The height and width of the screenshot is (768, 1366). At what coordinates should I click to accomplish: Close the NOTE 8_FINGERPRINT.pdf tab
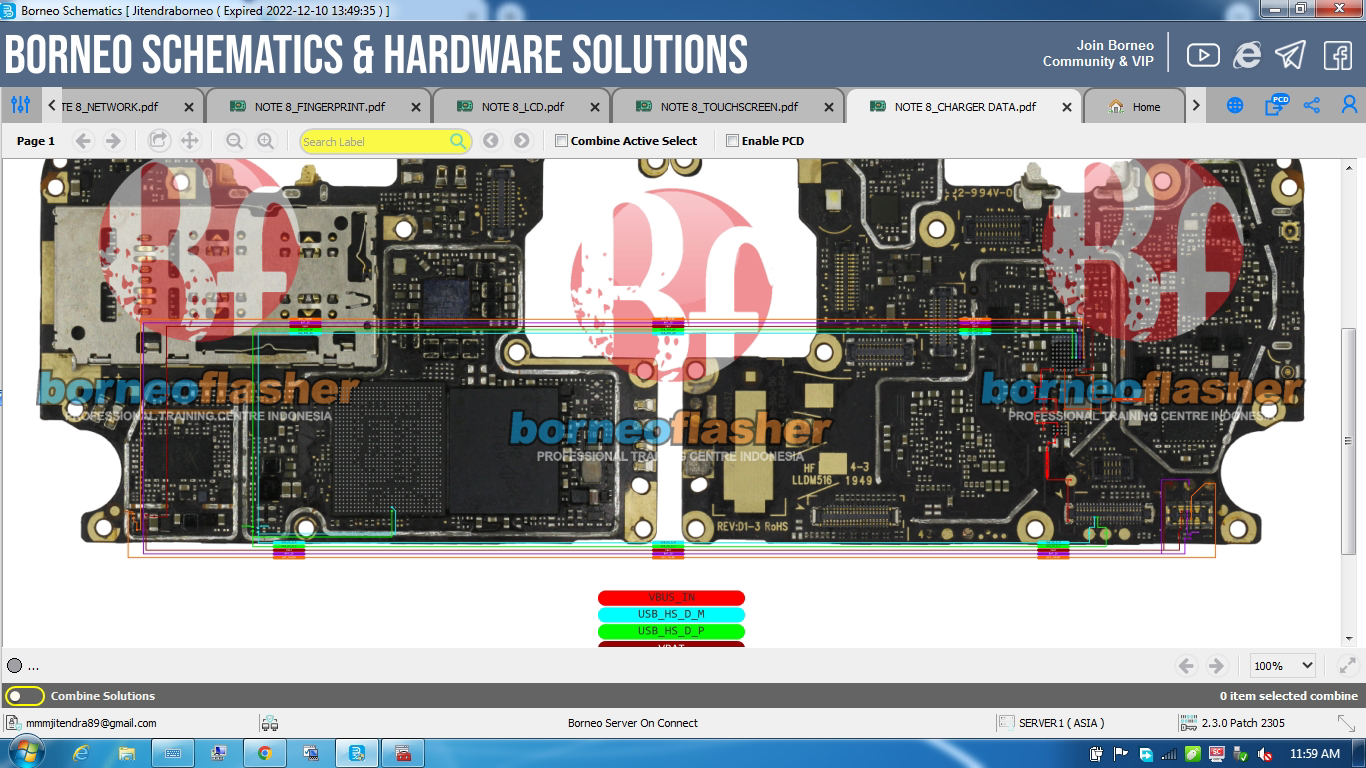click(416, 107)
